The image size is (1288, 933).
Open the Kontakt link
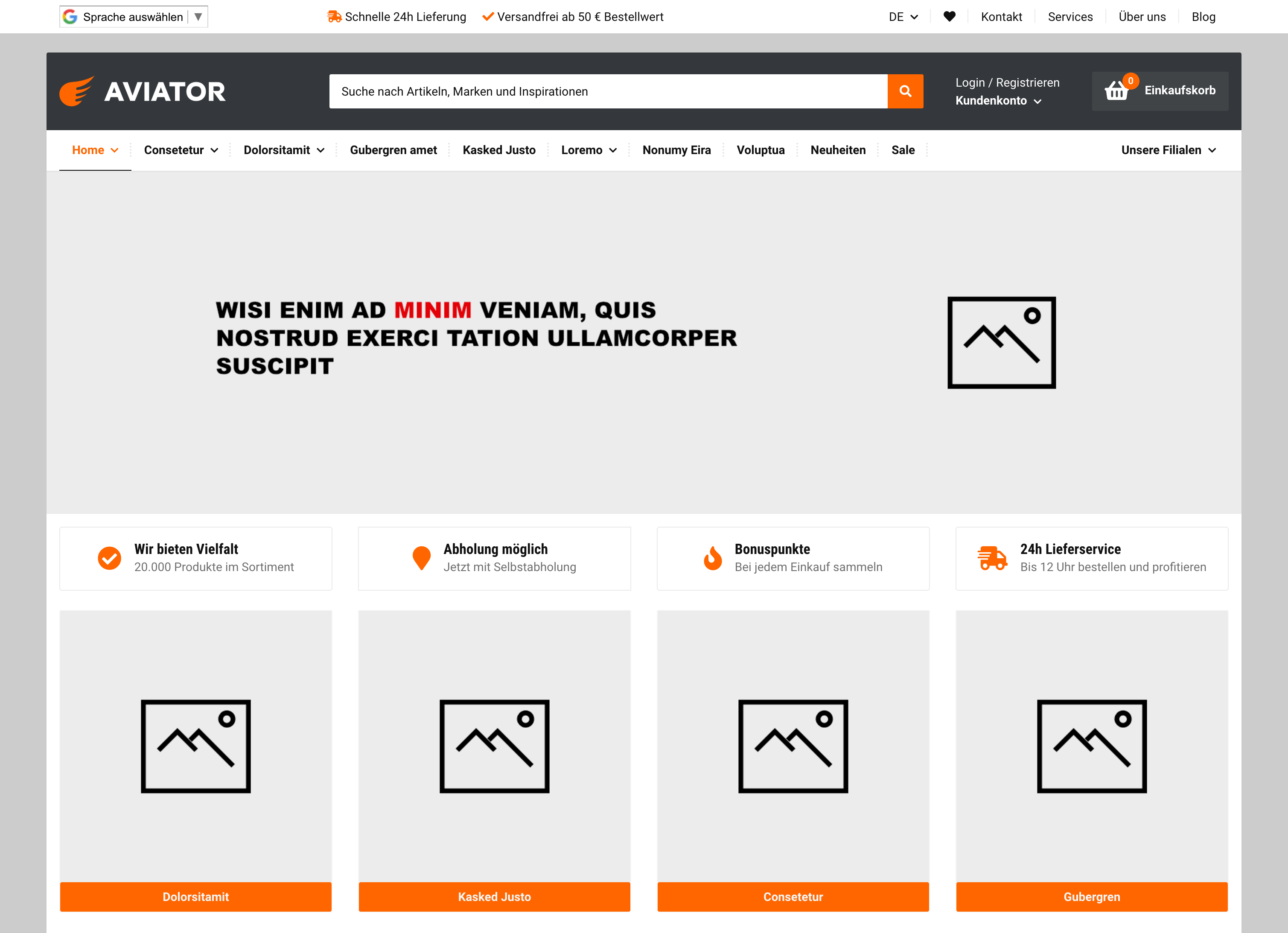(x=1001, y=17)
